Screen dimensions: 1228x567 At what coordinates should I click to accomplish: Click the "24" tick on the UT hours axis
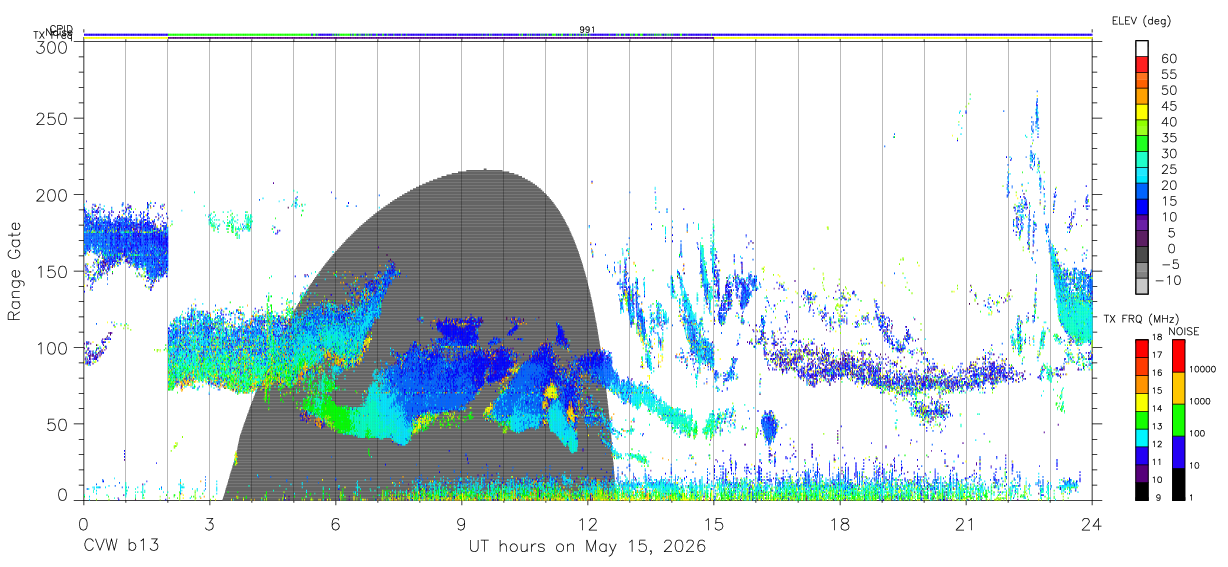[x=1091, y=523]
